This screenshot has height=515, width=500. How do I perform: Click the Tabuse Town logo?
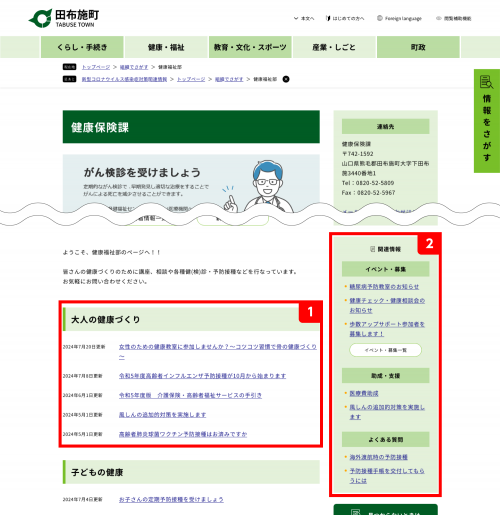click(x=64, y=19)
